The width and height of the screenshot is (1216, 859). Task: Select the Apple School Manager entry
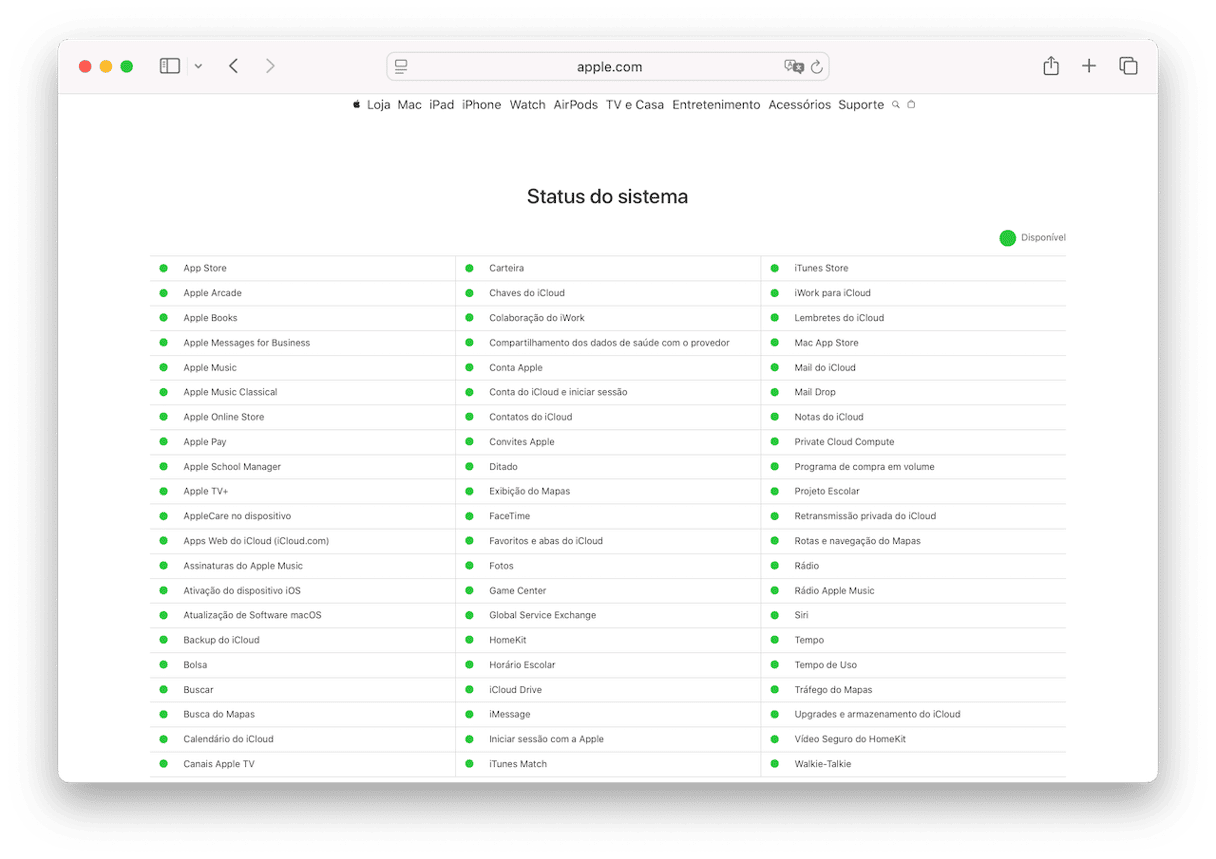pos(232,467)
